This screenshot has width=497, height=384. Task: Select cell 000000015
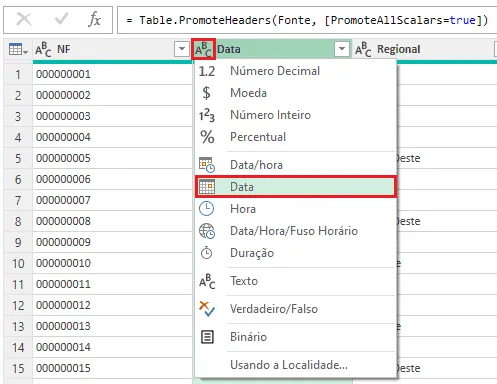(113, 368)
